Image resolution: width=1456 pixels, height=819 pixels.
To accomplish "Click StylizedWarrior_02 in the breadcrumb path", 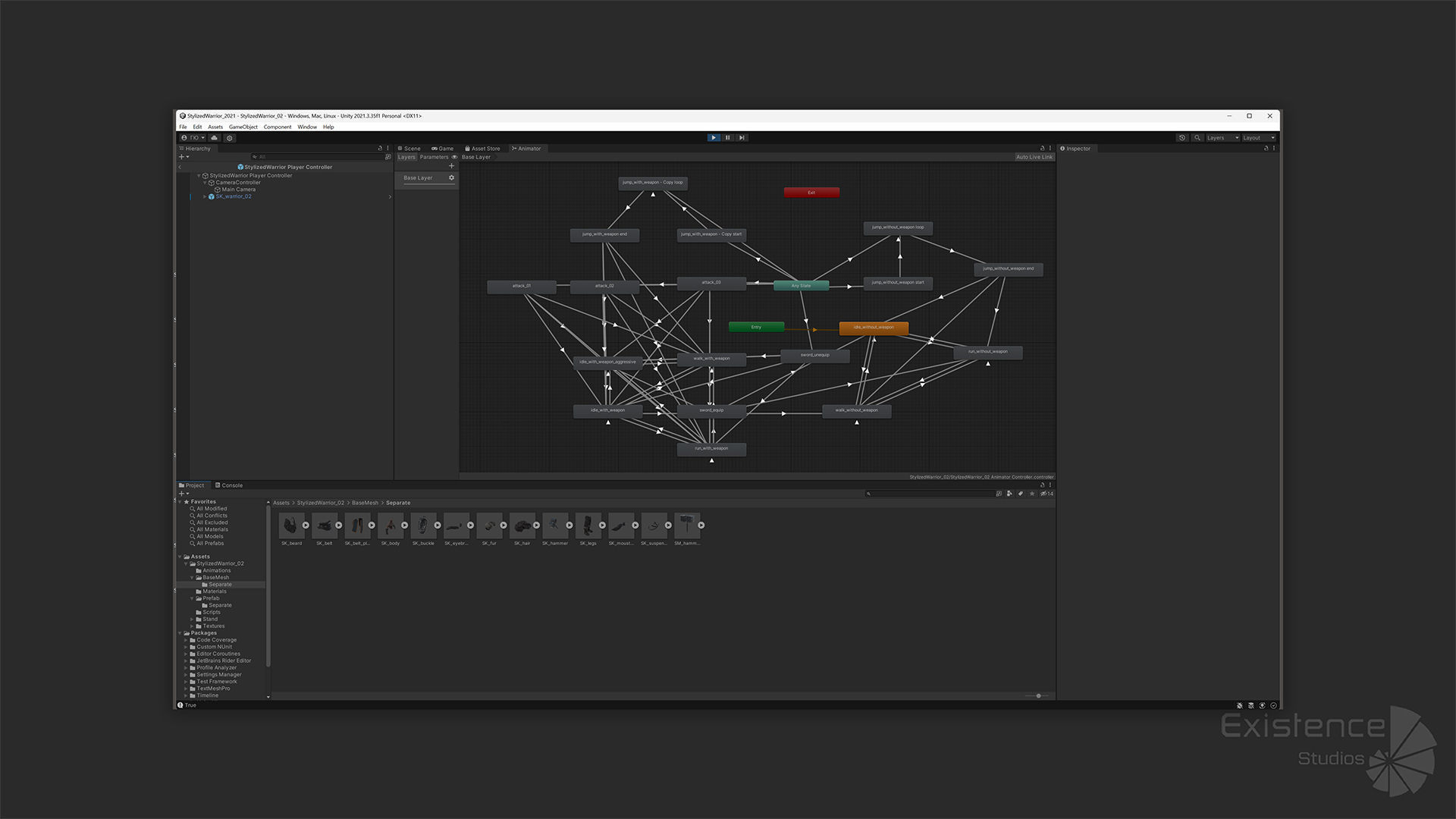I will pyautogui.click(x=320, y=503).
